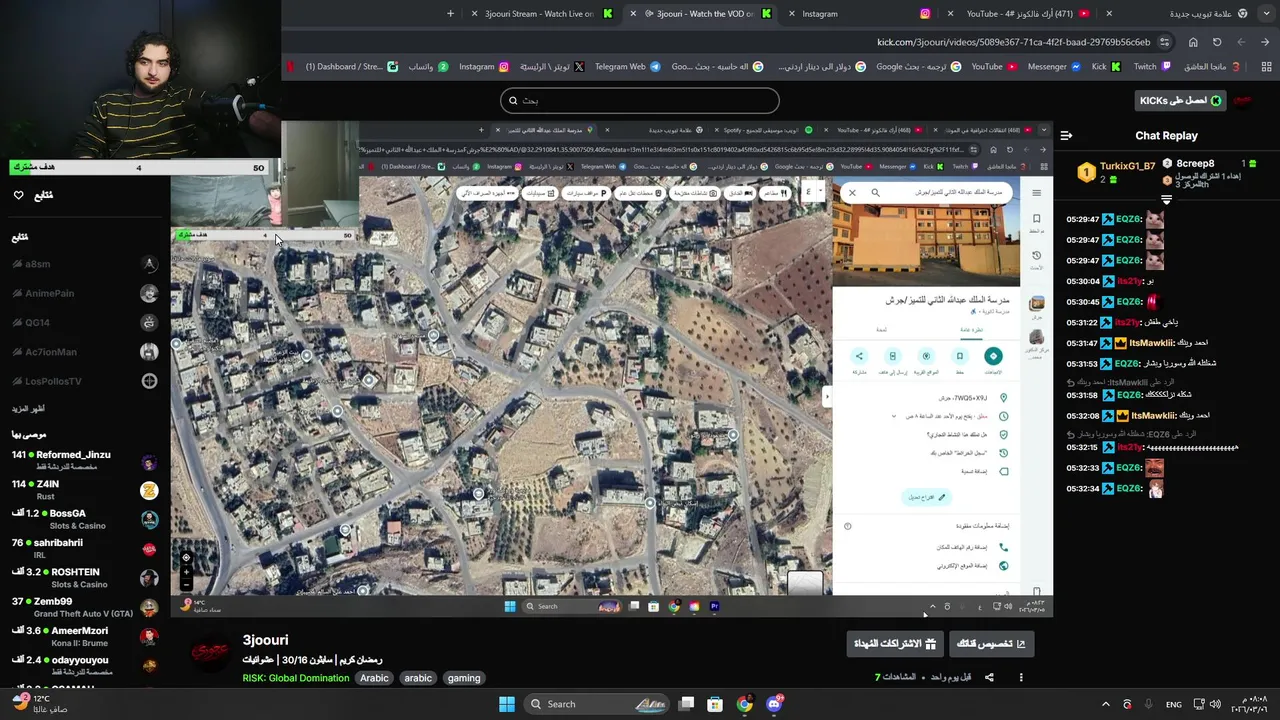The width and height of the screenshot is (1280, 720).
Task: Switch to the Instagram browser tab
Action: click(860, 14)
